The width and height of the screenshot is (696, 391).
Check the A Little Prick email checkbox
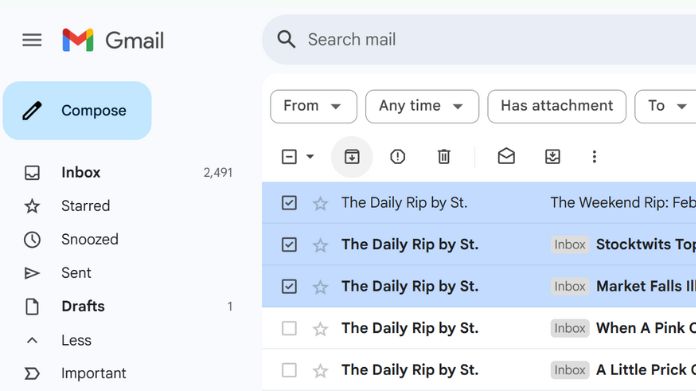coord(289,370)
